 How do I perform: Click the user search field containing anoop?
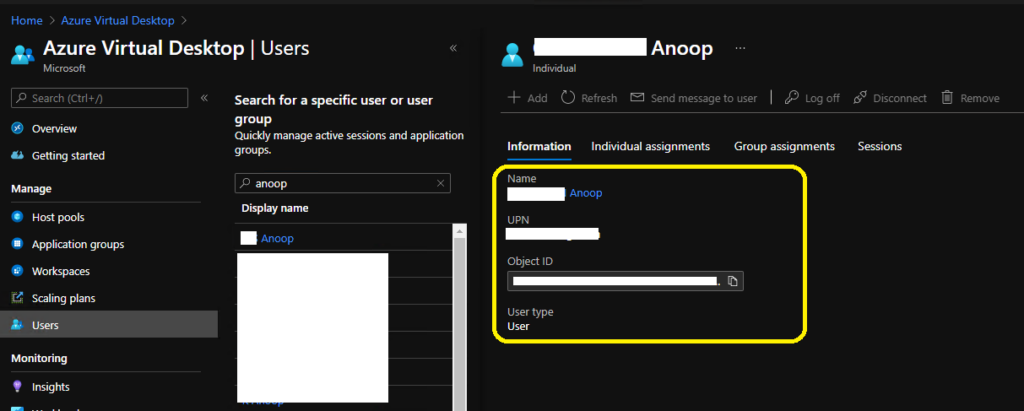[343, 184]
